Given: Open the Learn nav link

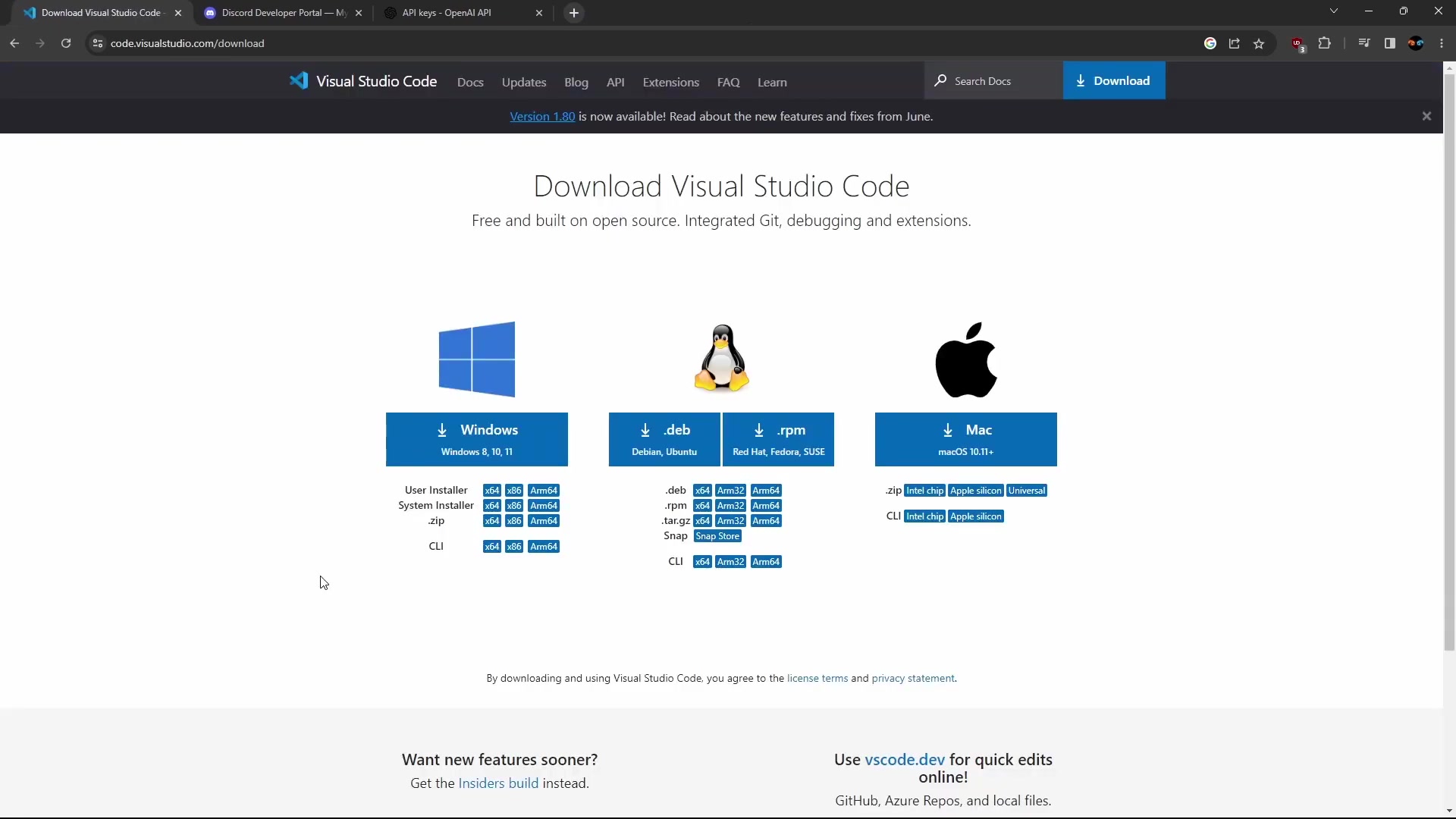Looking at the screenshot, I should pos(772,82).
